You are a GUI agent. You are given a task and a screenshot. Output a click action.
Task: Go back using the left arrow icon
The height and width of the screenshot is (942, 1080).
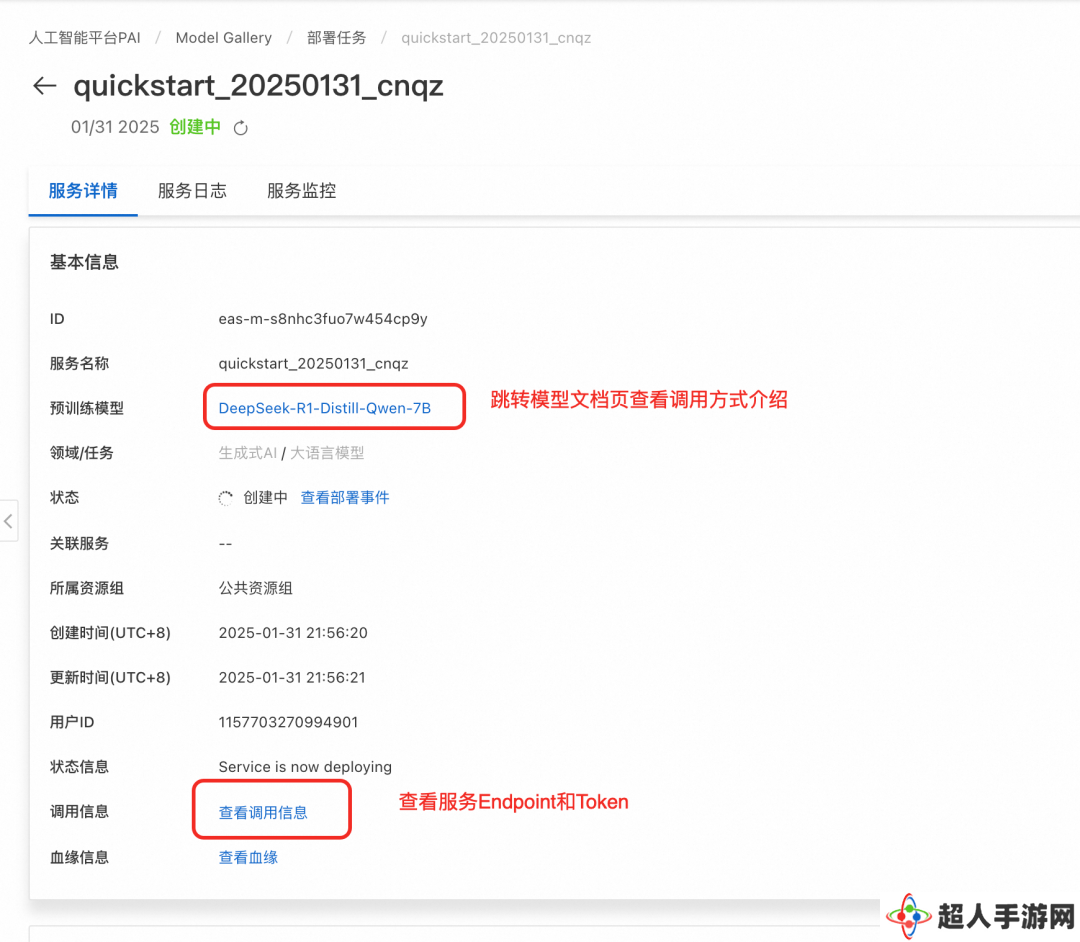point(45,85)
